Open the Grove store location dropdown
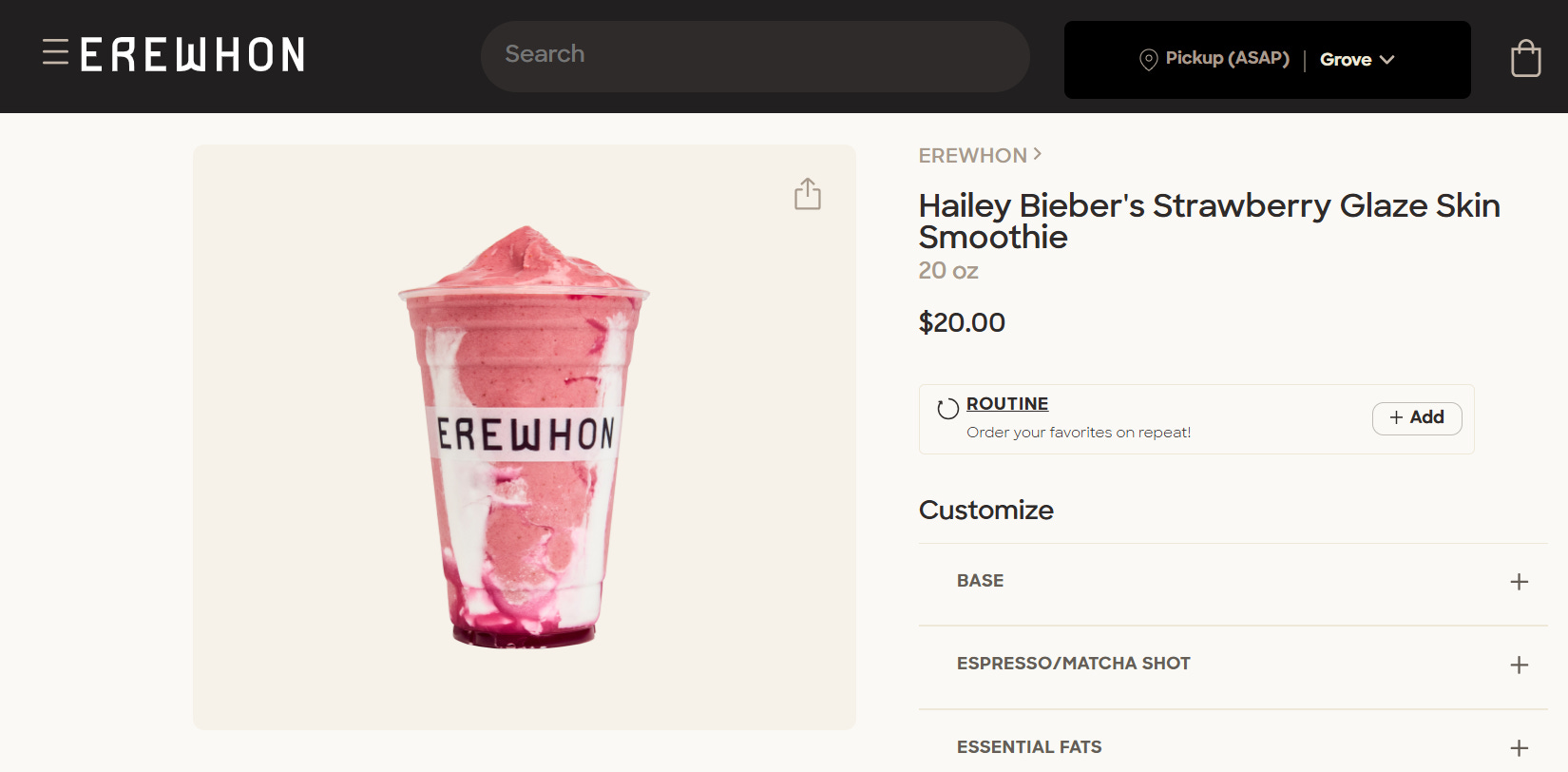Viewport: 1568px width, 772px height. [x=1357, y=60]
